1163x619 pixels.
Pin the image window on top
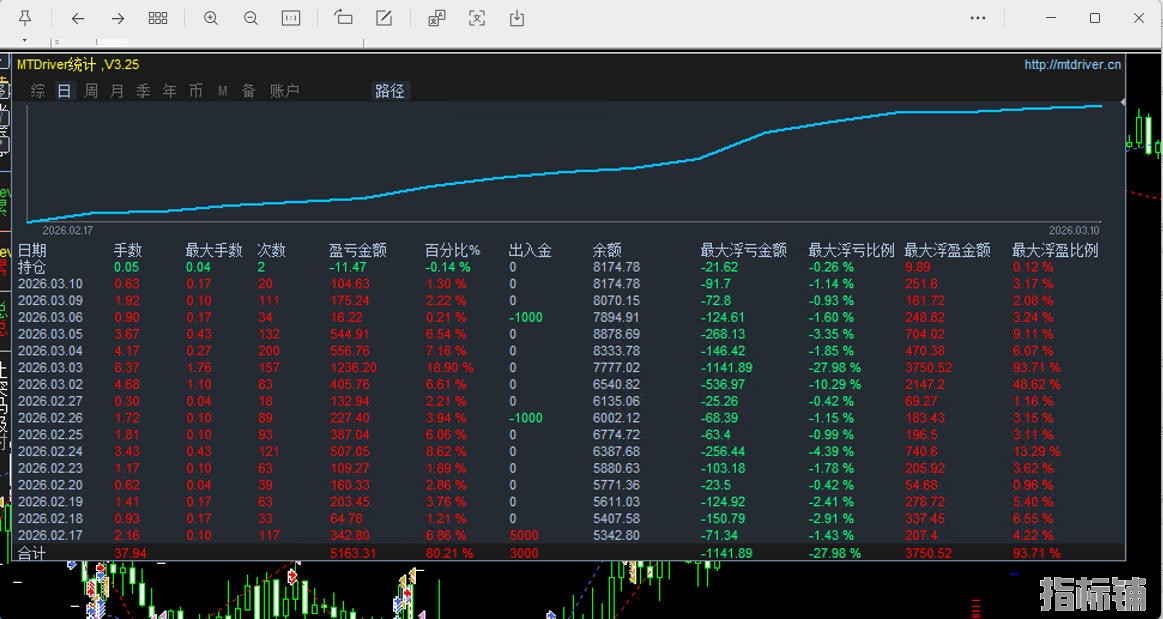(25, 18)
